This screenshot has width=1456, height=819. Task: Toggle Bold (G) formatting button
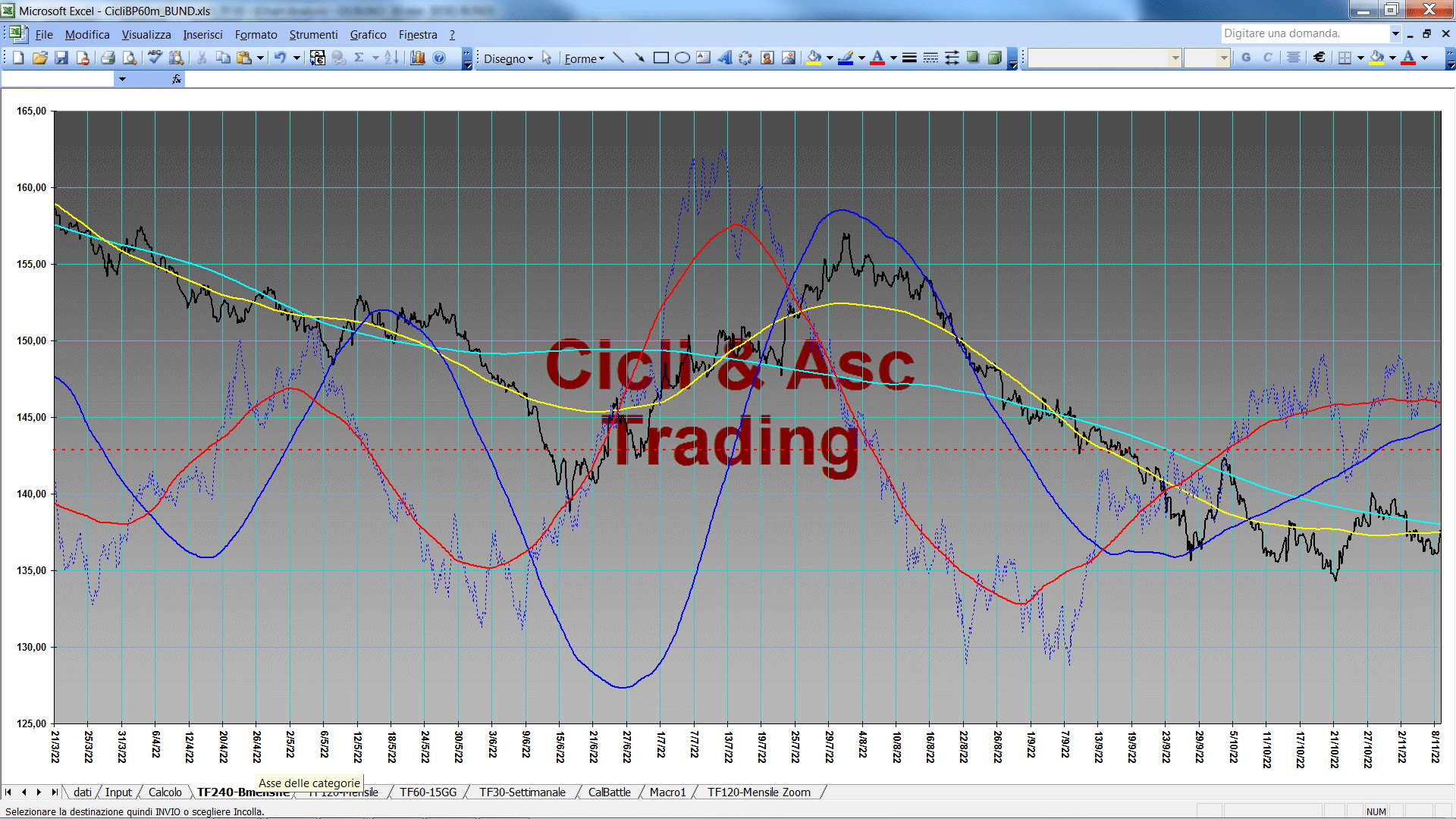tap(1246, 58)
